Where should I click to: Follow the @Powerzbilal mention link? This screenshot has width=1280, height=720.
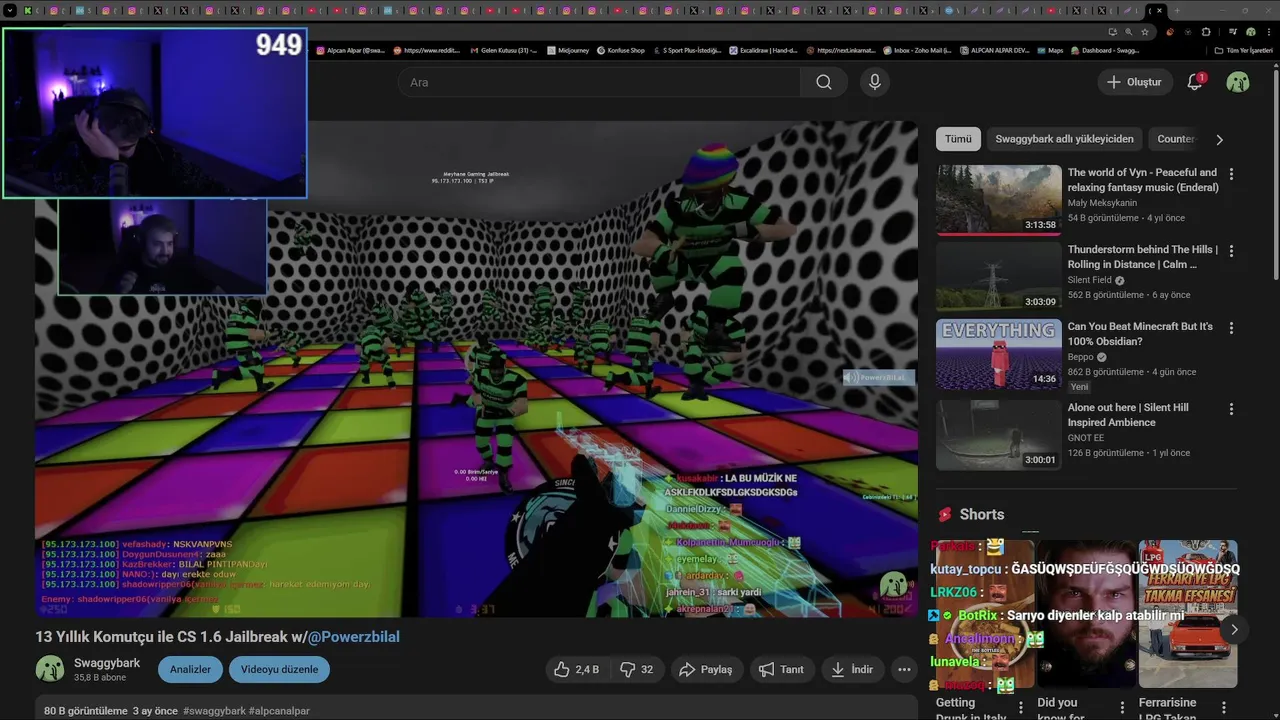click(353, 637)
